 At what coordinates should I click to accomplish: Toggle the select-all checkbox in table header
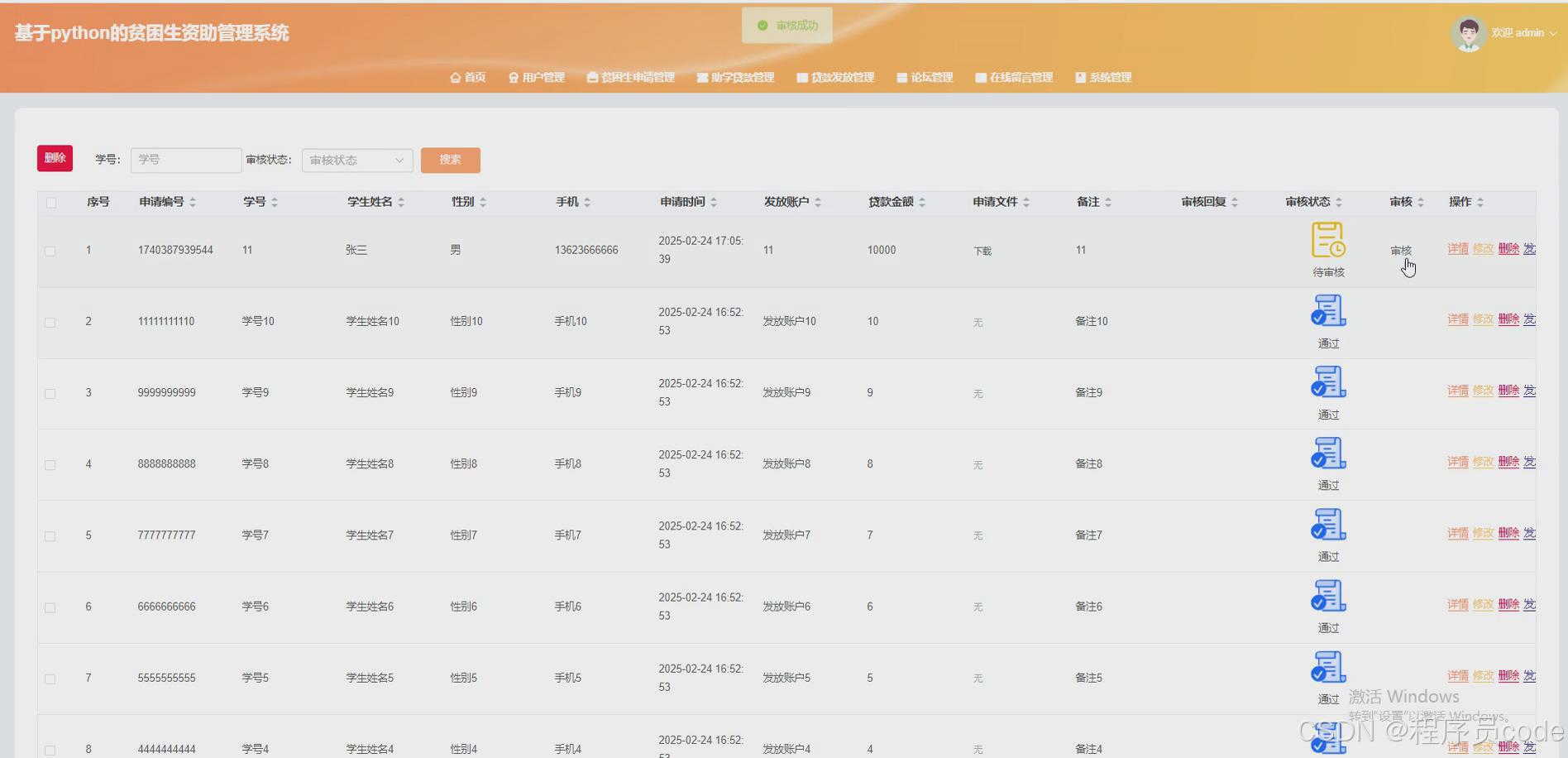pos(51,203)
